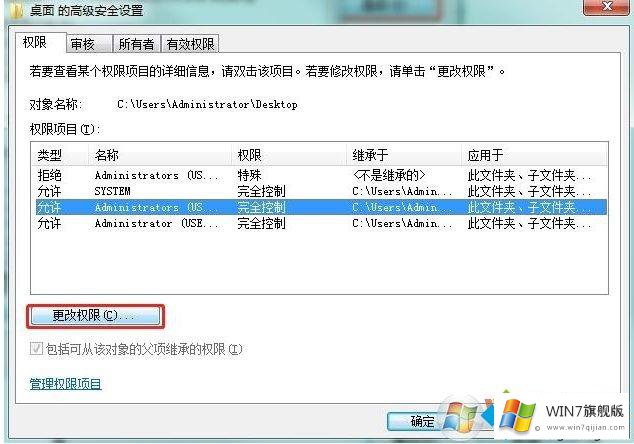Screen dimensions: 634x444
Task: Close the advanced security settings dialog
Action: point(607,7)
